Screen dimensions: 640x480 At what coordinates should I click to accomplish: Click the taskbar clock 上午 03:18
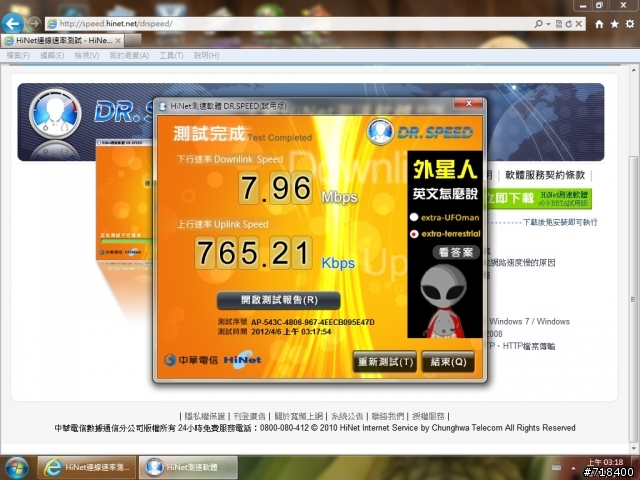click(605, 462)
